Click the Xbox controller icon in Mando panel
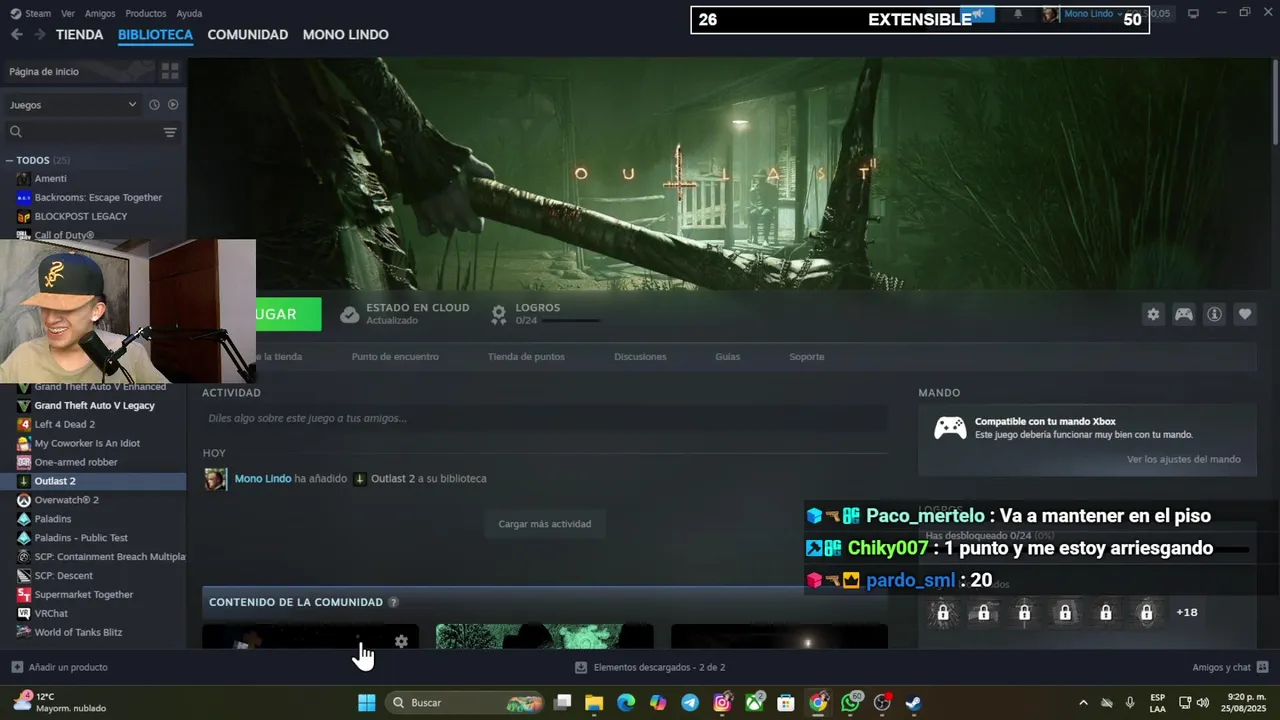The height and width of the screenshot is (720, 1280). pos(950,428)
